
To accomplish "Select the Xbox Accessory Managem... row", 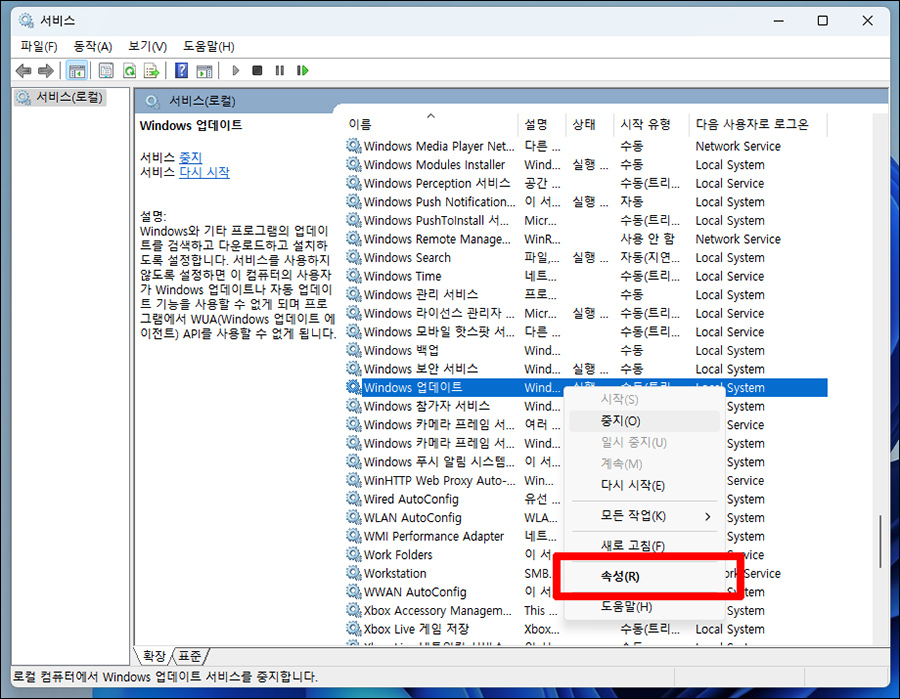I will [454, 611].
